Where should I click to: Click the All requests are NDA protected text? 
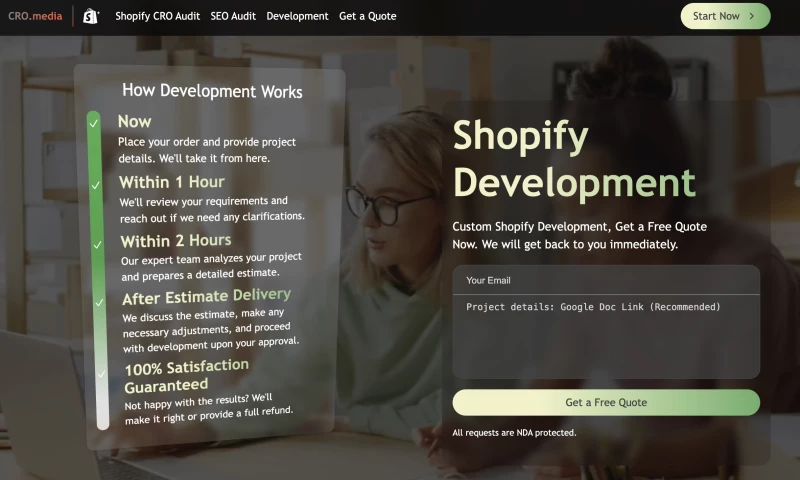[514, 433]
